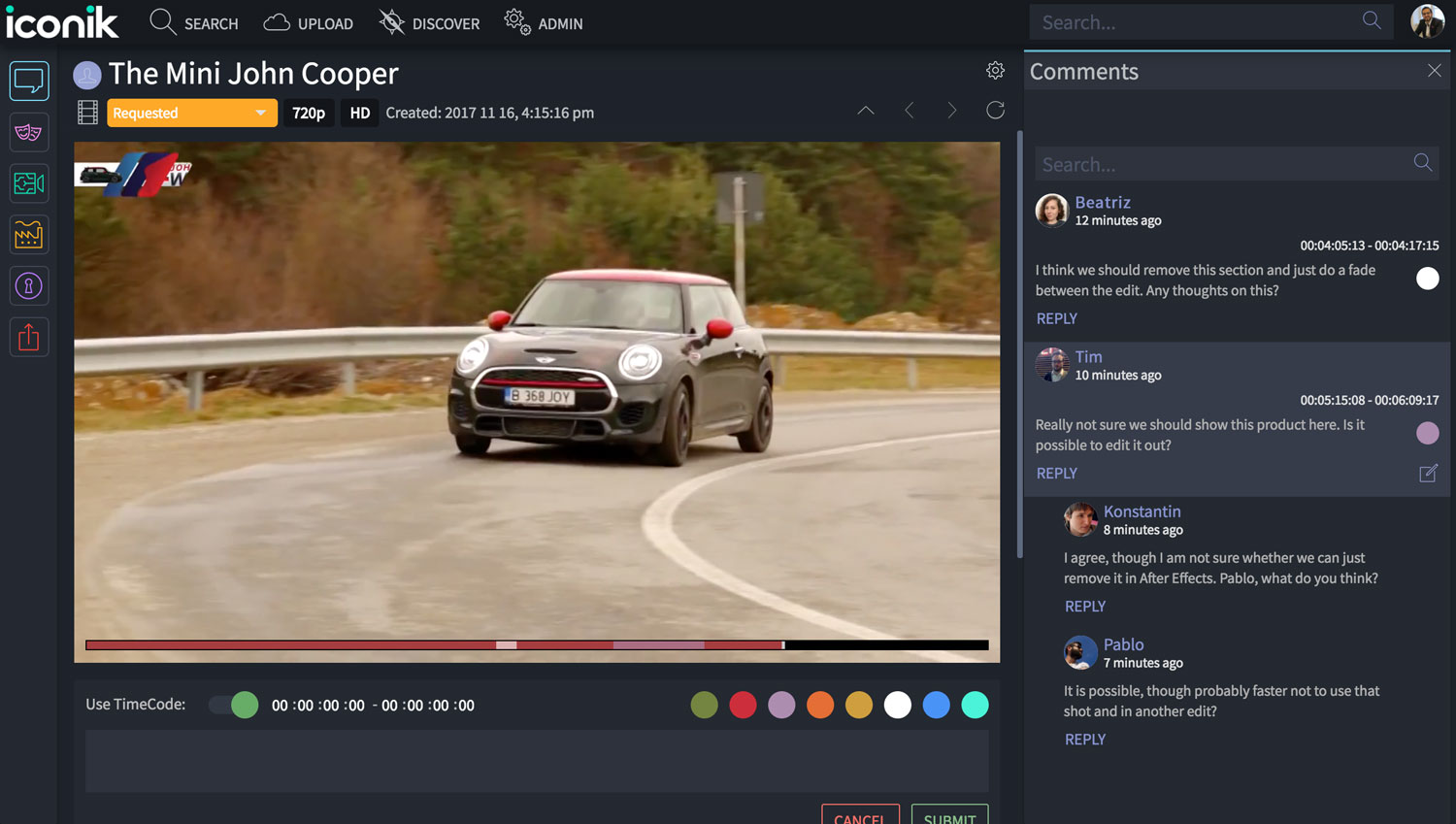Pick the red comment color

(744, 705)
